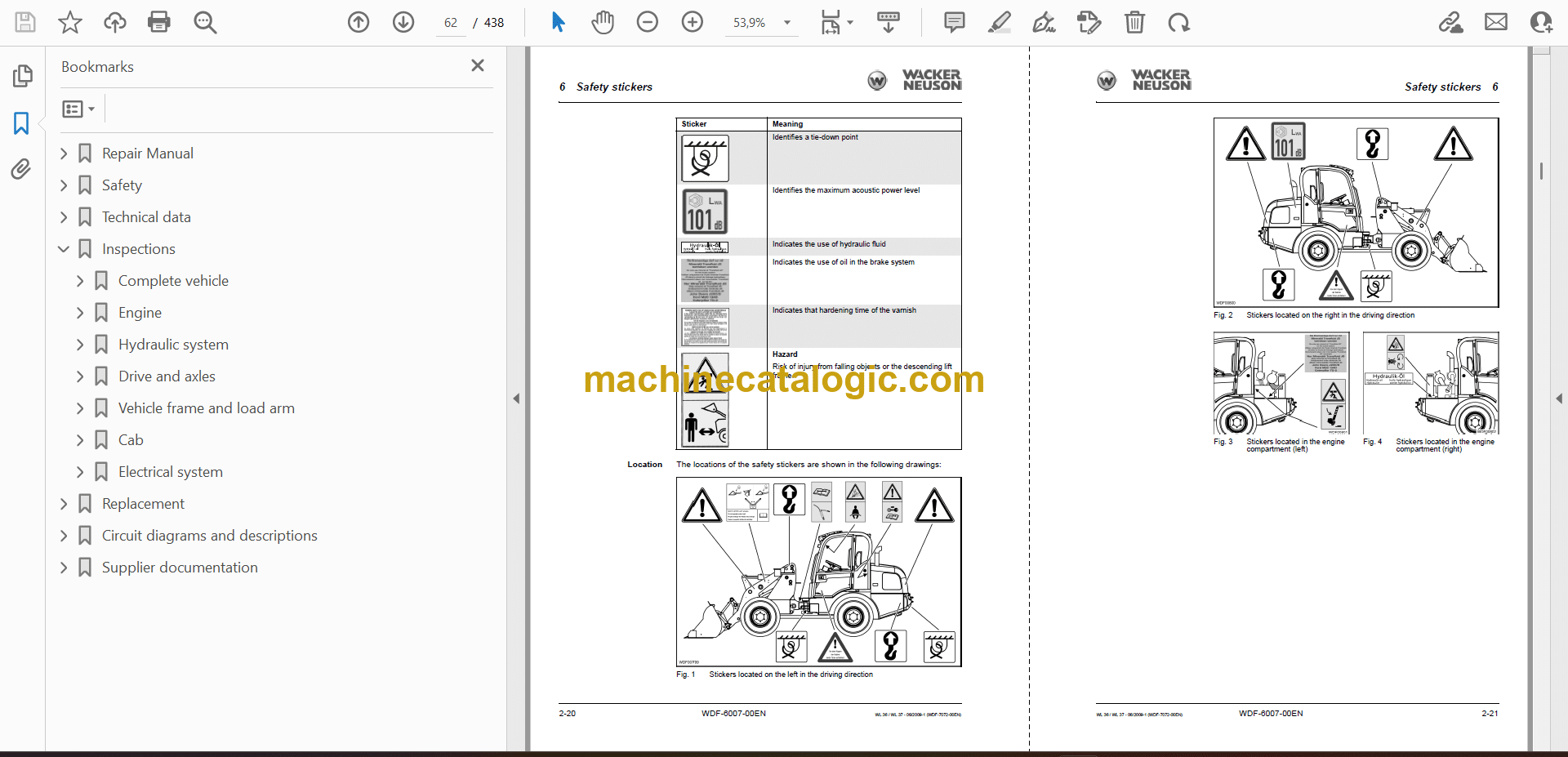
Task: Zoom out with the minus button
Action: click(x=648, y=22)
